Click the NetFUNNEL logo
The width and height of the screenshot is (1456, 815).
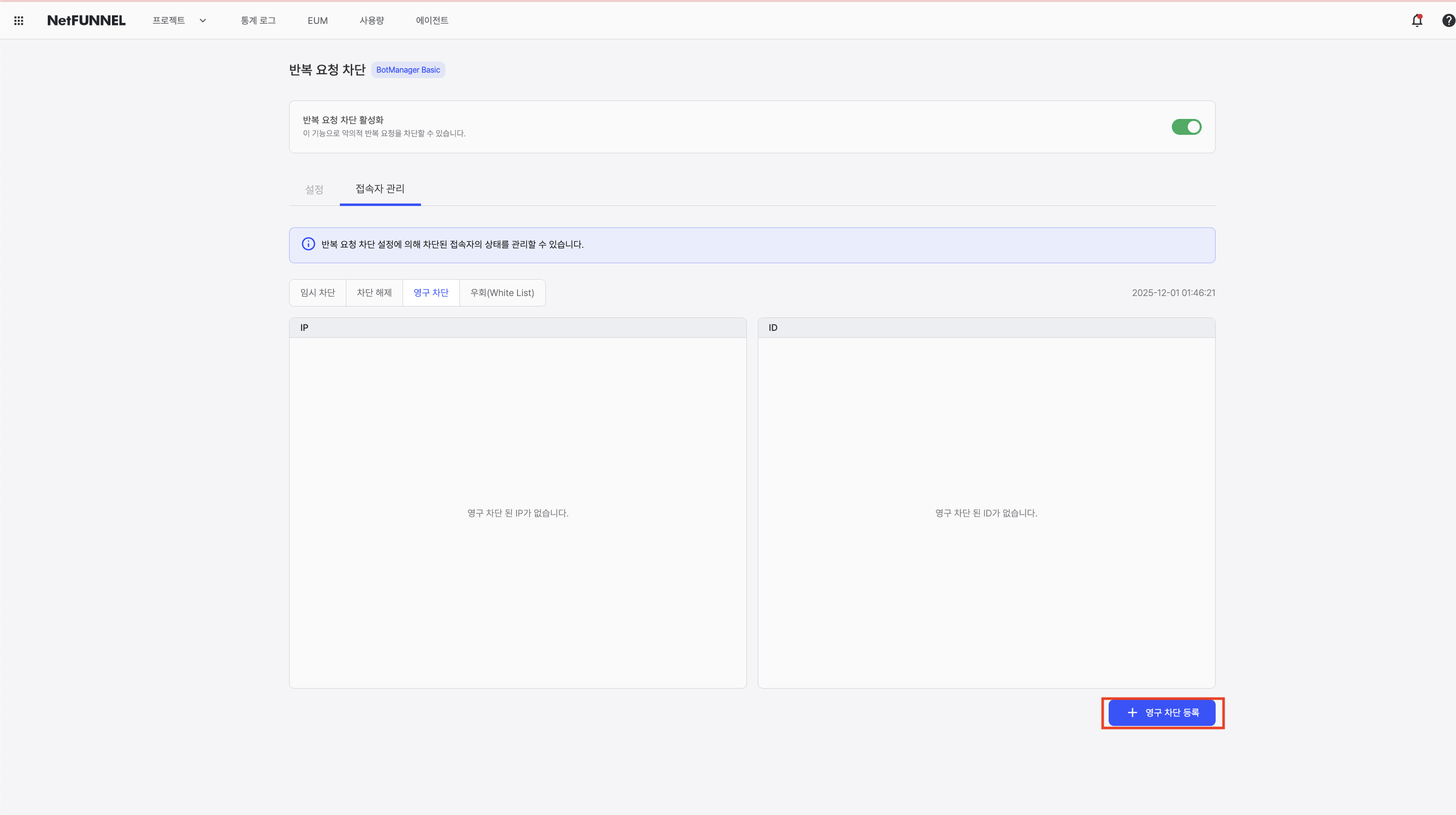(x=86, y=20)
